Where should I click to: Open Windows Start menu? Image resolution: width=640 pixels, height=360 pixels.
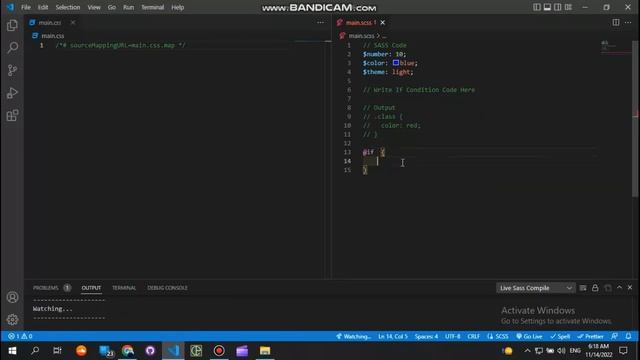12,351
